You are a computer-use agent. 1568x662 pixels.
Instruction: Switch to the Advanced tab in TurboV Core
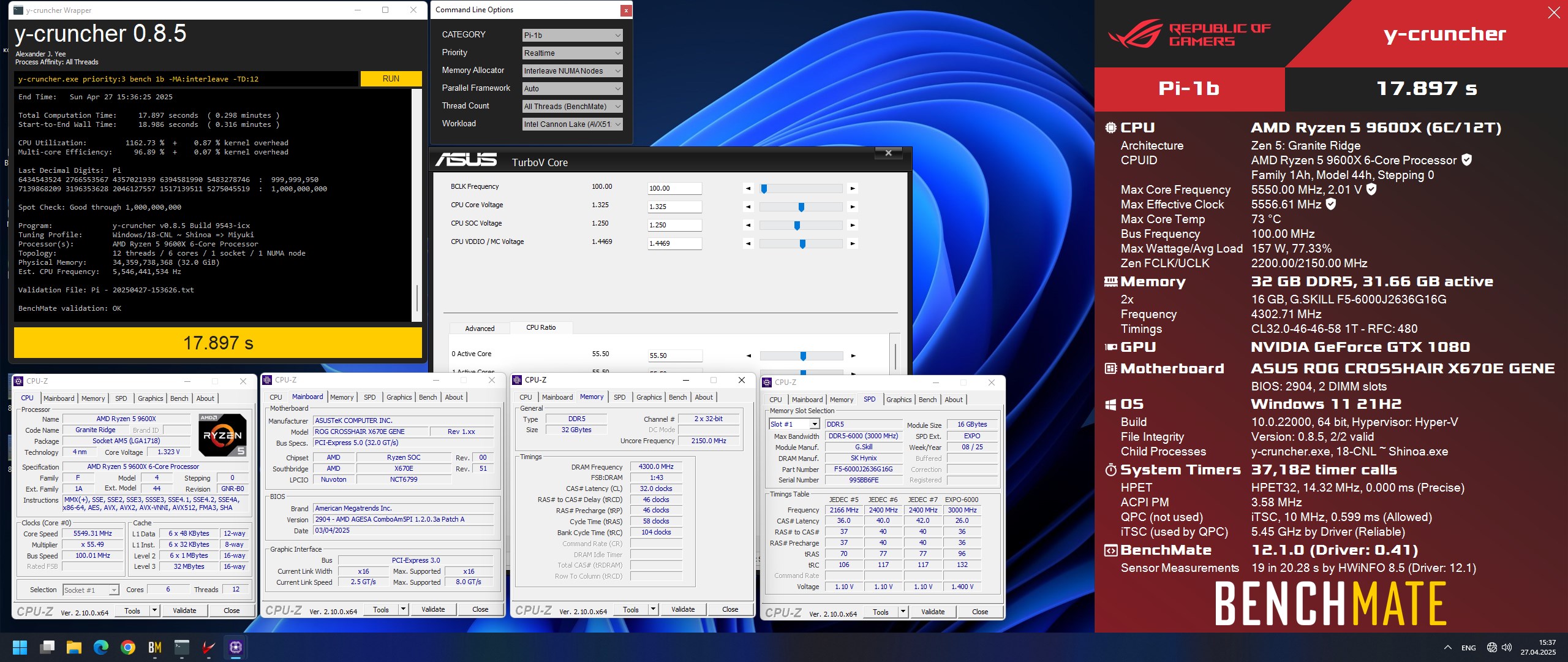click(x=480, y=329)
